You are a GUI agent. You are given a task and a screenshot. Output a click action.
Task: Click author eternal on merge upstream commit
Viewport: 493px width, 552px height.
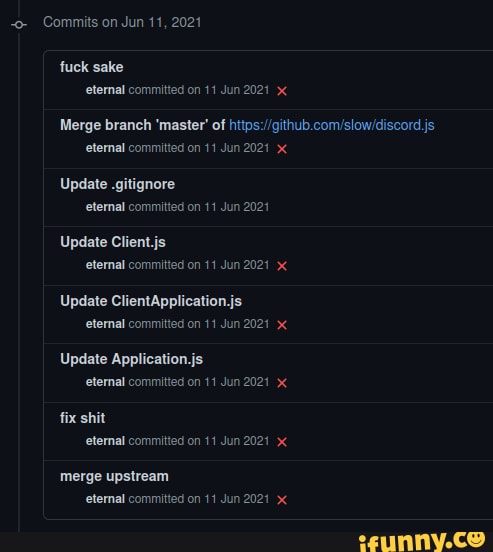pyautogui.click(x=105, y=499)
